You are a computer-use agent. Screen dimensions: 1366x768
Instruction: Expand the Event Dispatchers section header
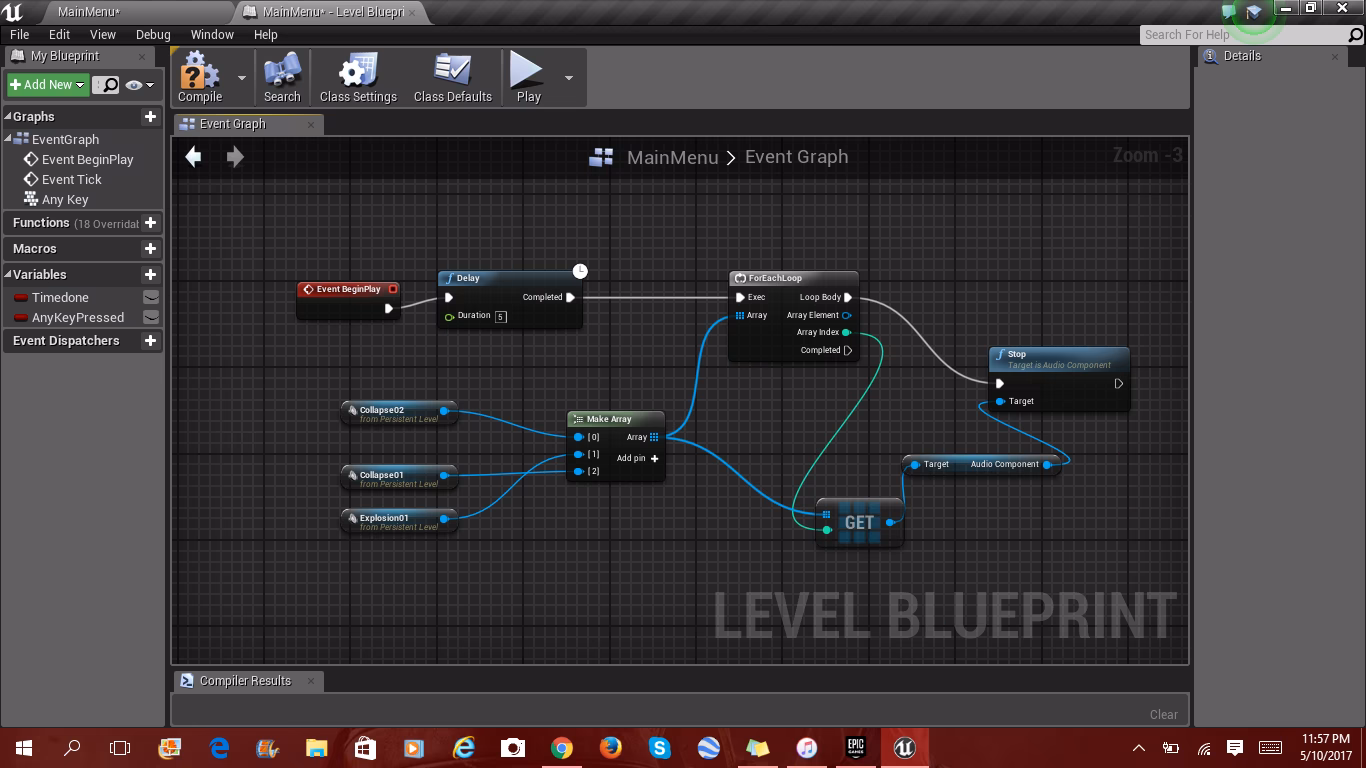pyautogui.click(x=66, y=341)
